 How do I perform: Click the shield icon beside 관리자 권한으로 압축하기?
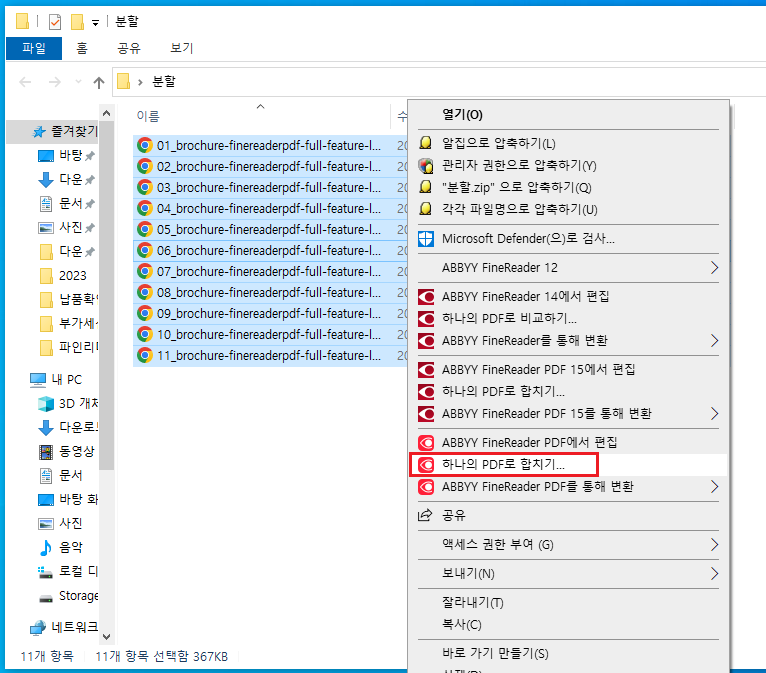pos(426,166)
